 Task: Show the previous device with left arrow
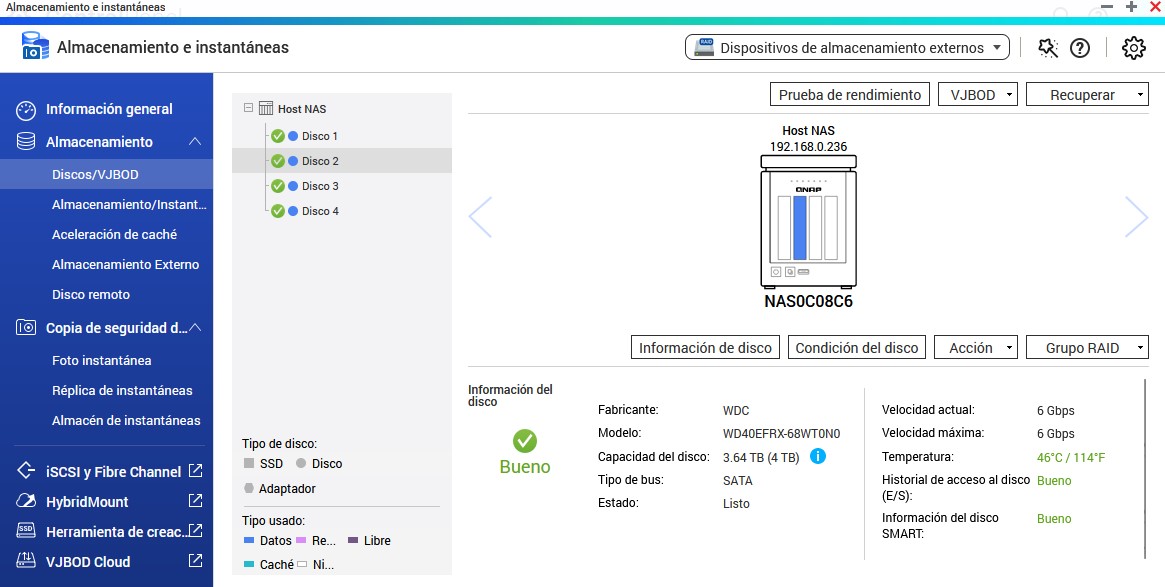point(480,217)
